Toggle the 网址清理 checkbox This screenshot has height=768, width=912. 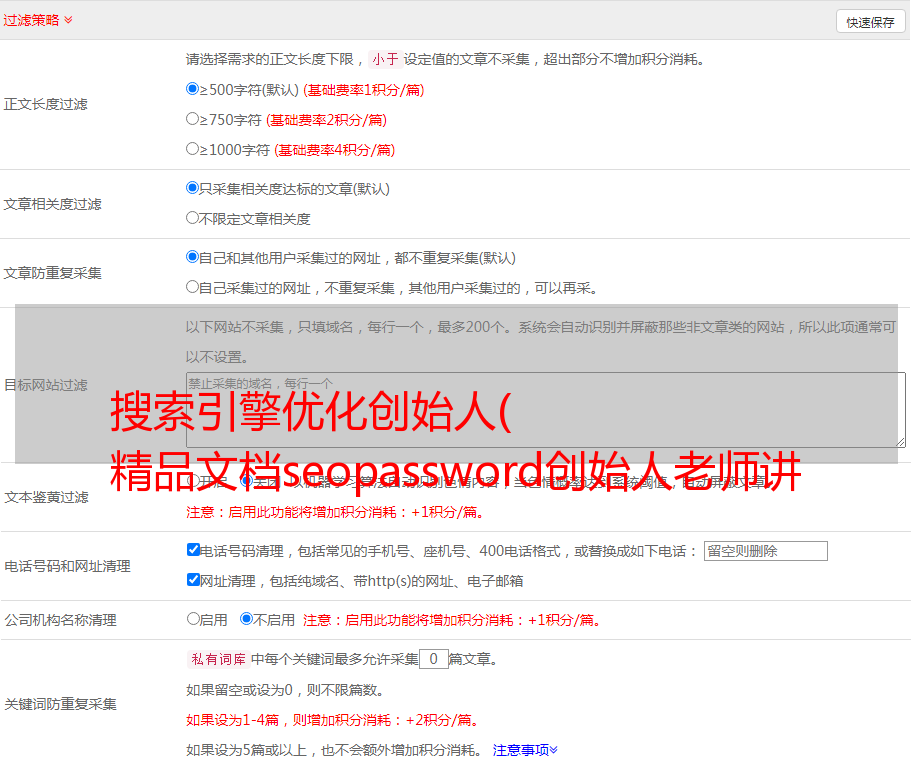pyautogui.click(x=194, y=580)
